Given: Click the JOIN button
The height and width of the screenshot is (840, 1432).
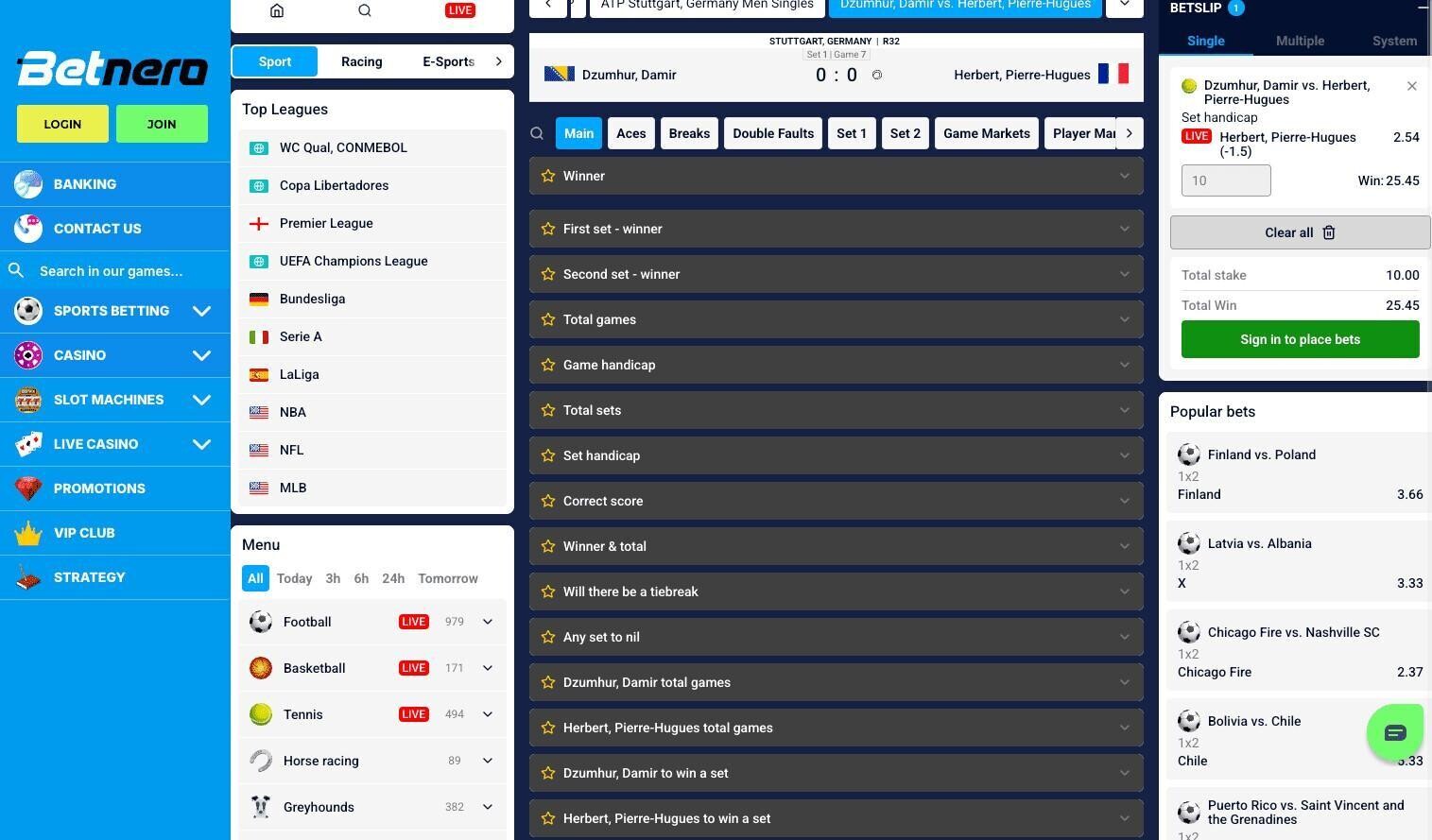Looking at the screenshot, I should (162, 124).
